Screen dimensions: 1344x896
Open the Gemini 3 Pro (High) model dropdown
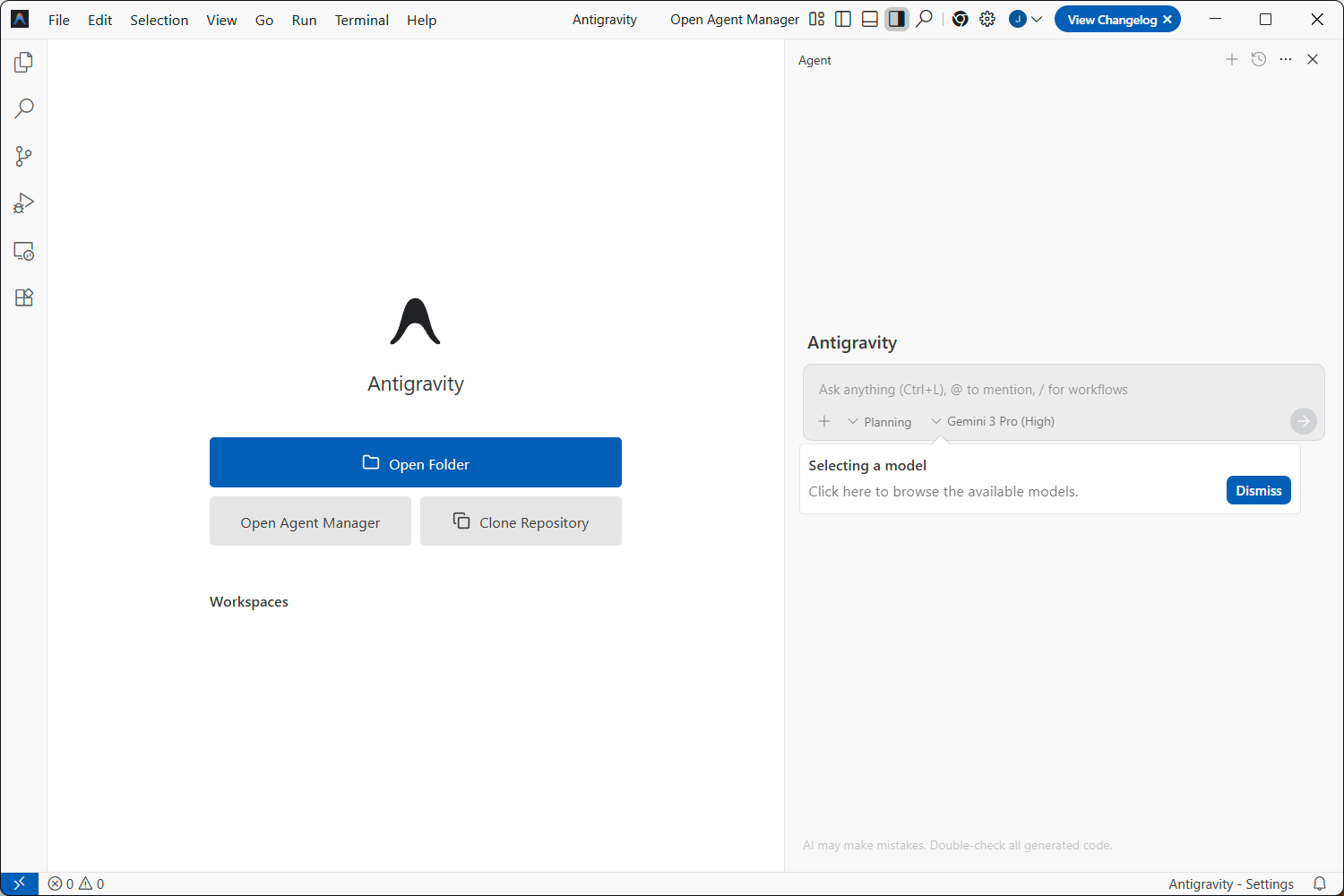point(993,421)
